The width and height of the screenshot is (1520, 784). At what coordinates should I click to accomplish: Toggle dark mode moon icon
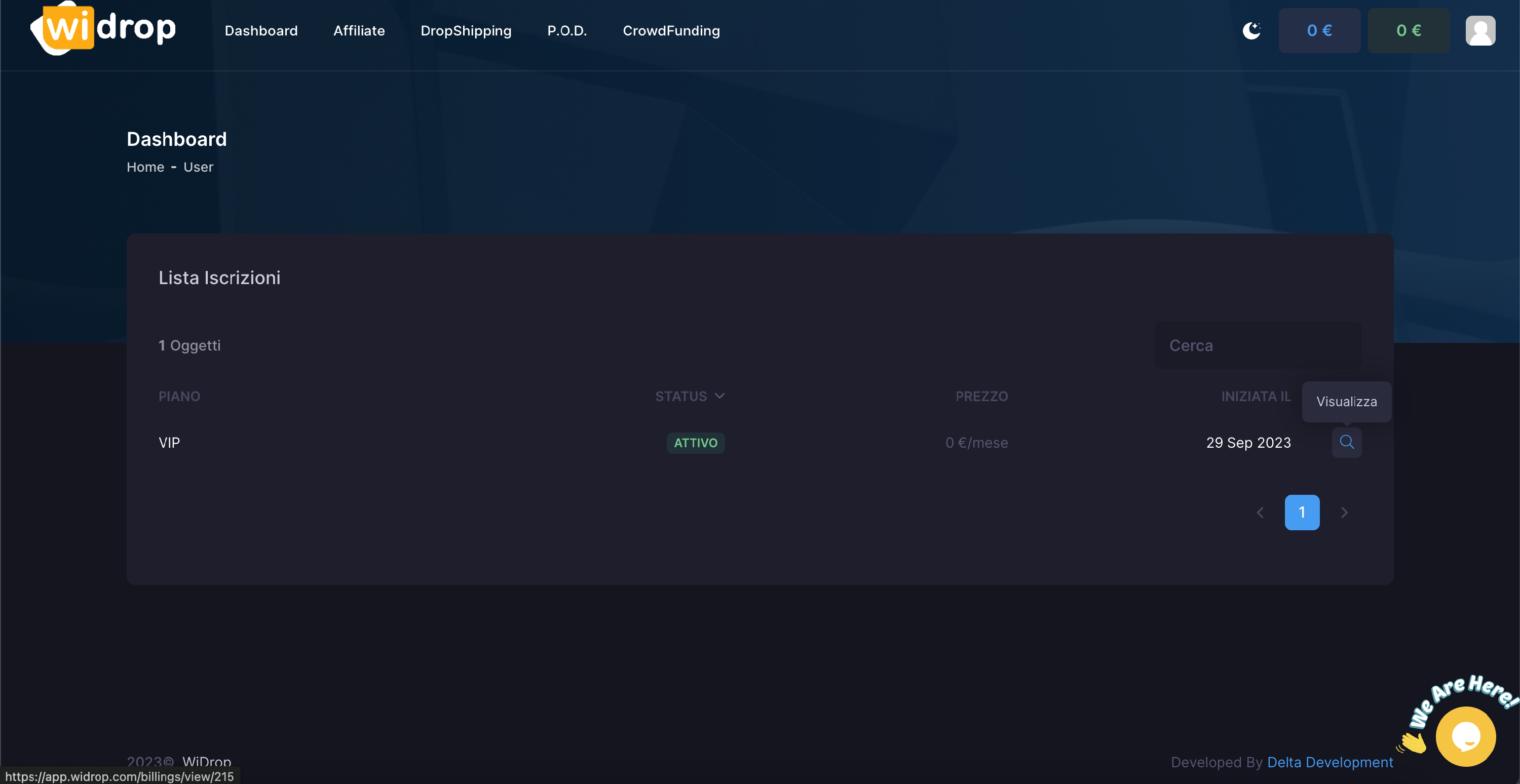pos(1251,31)
